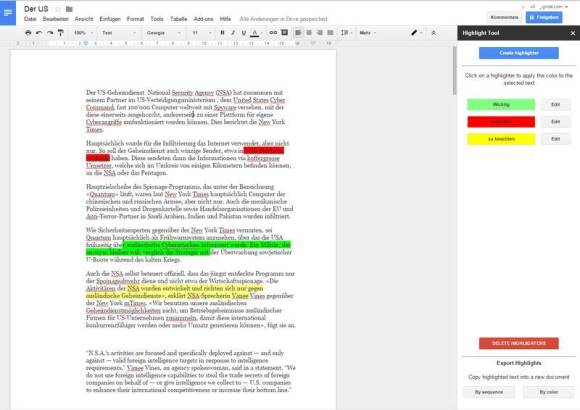Select the Paint format tool

(61, 33)
